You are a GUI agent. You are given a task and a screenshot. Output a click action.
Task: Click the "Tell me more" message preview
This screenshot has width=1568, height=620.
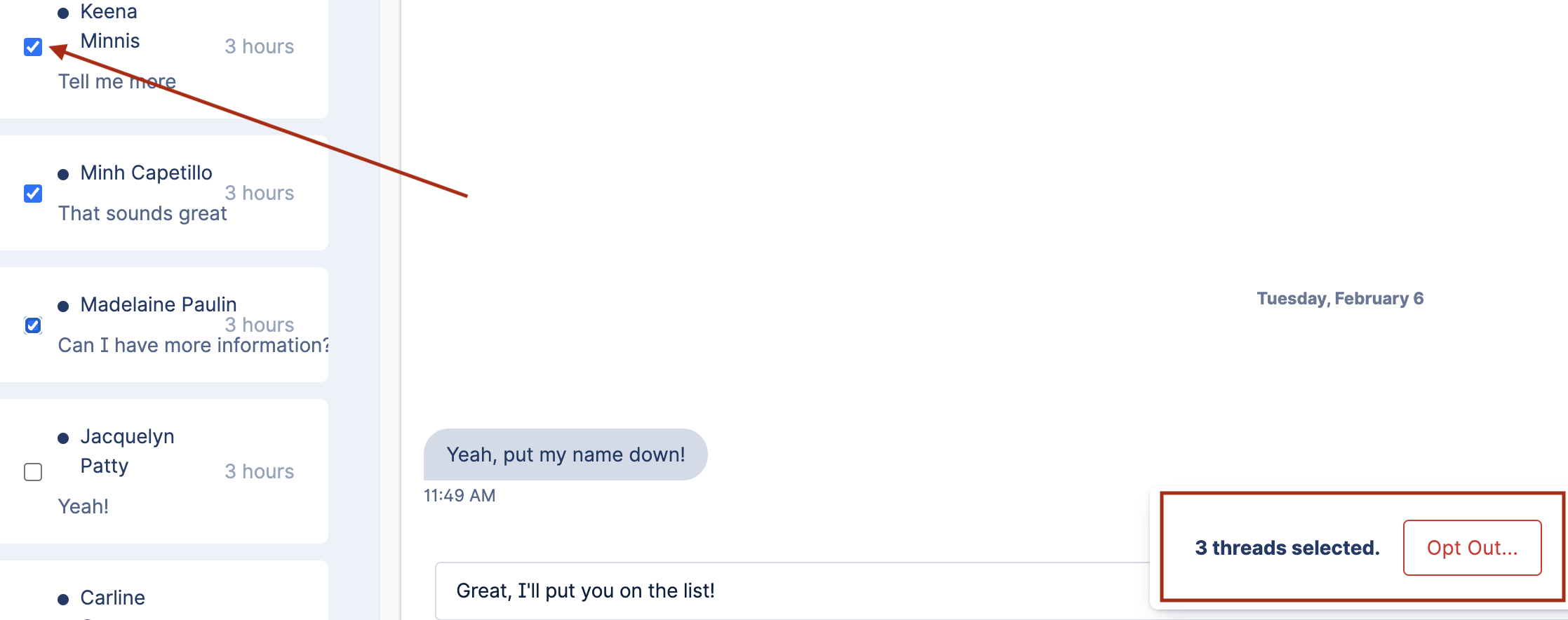point(116,81)
